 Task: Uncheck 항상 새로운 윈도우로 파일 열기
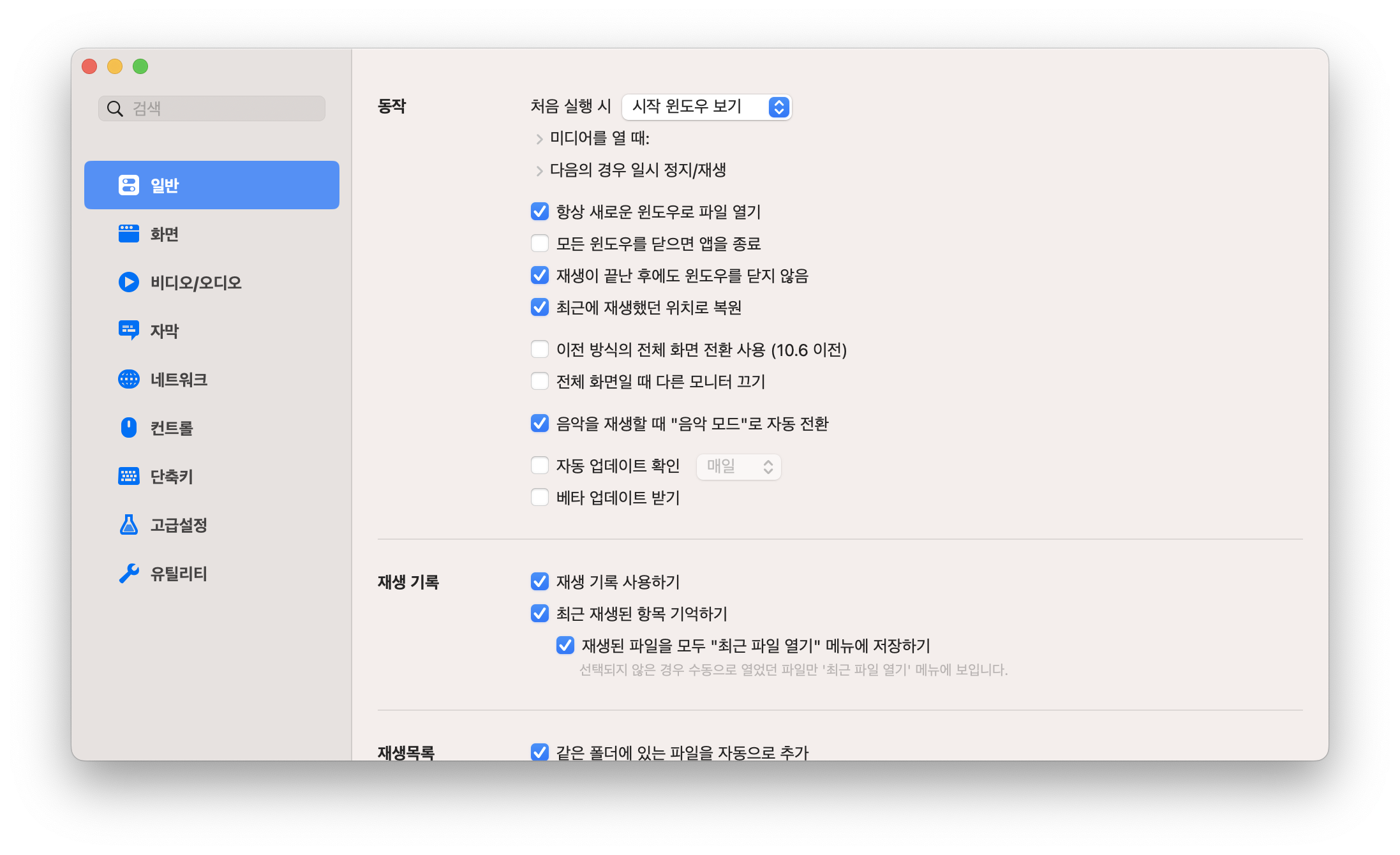coord(540,212)
